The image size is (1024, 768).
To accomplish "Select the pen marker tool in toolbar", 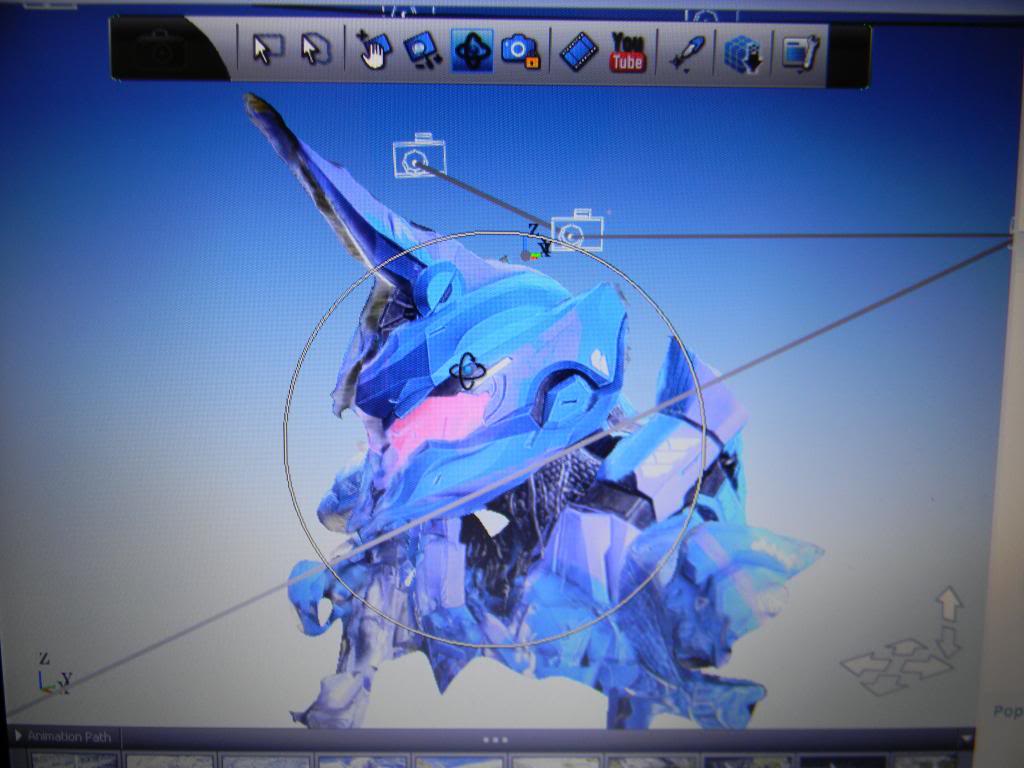I will (686, 52).
